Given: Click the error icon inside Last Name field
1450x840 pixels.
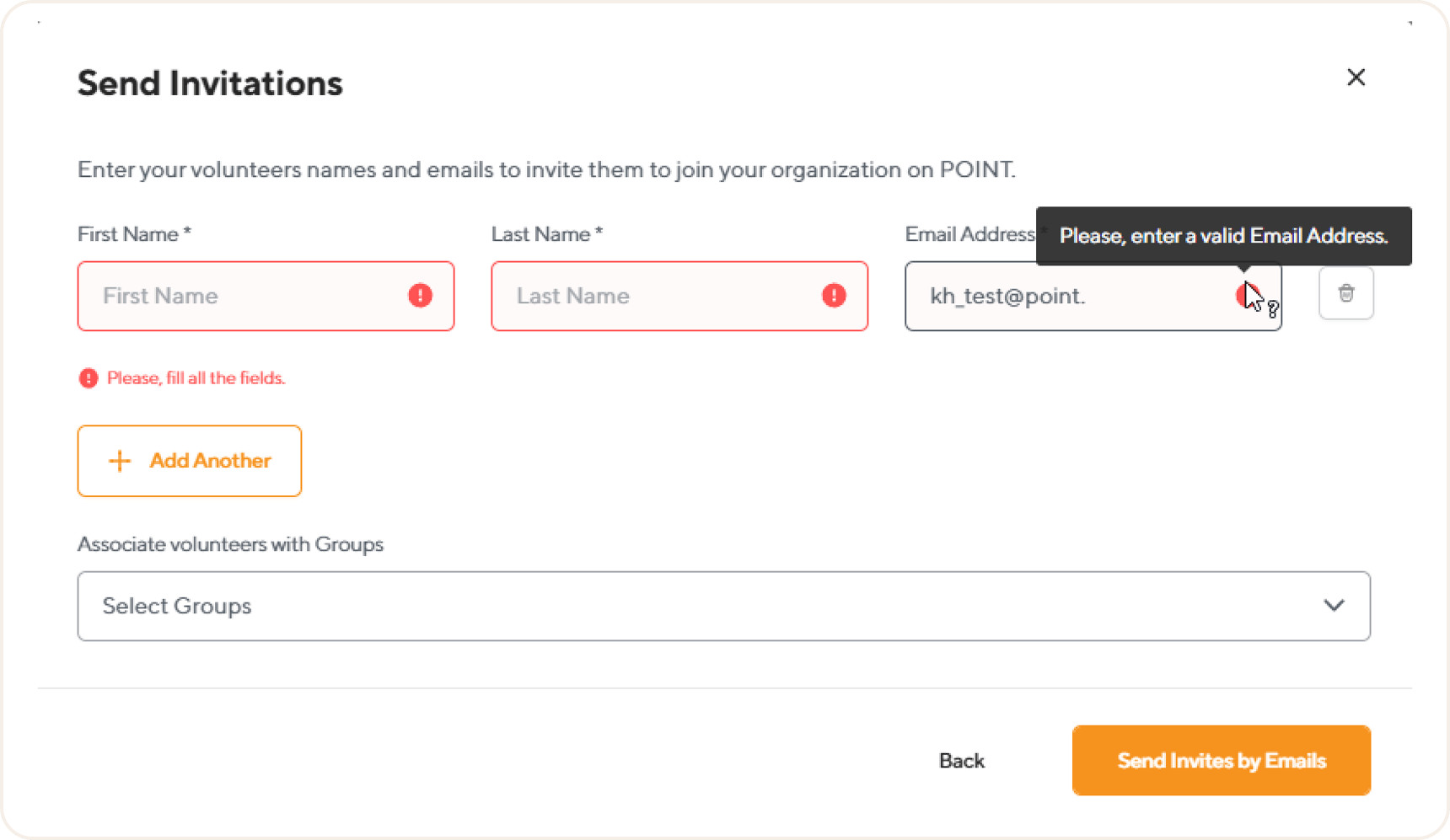Looking at the screenshot, I should pos(833,296).
